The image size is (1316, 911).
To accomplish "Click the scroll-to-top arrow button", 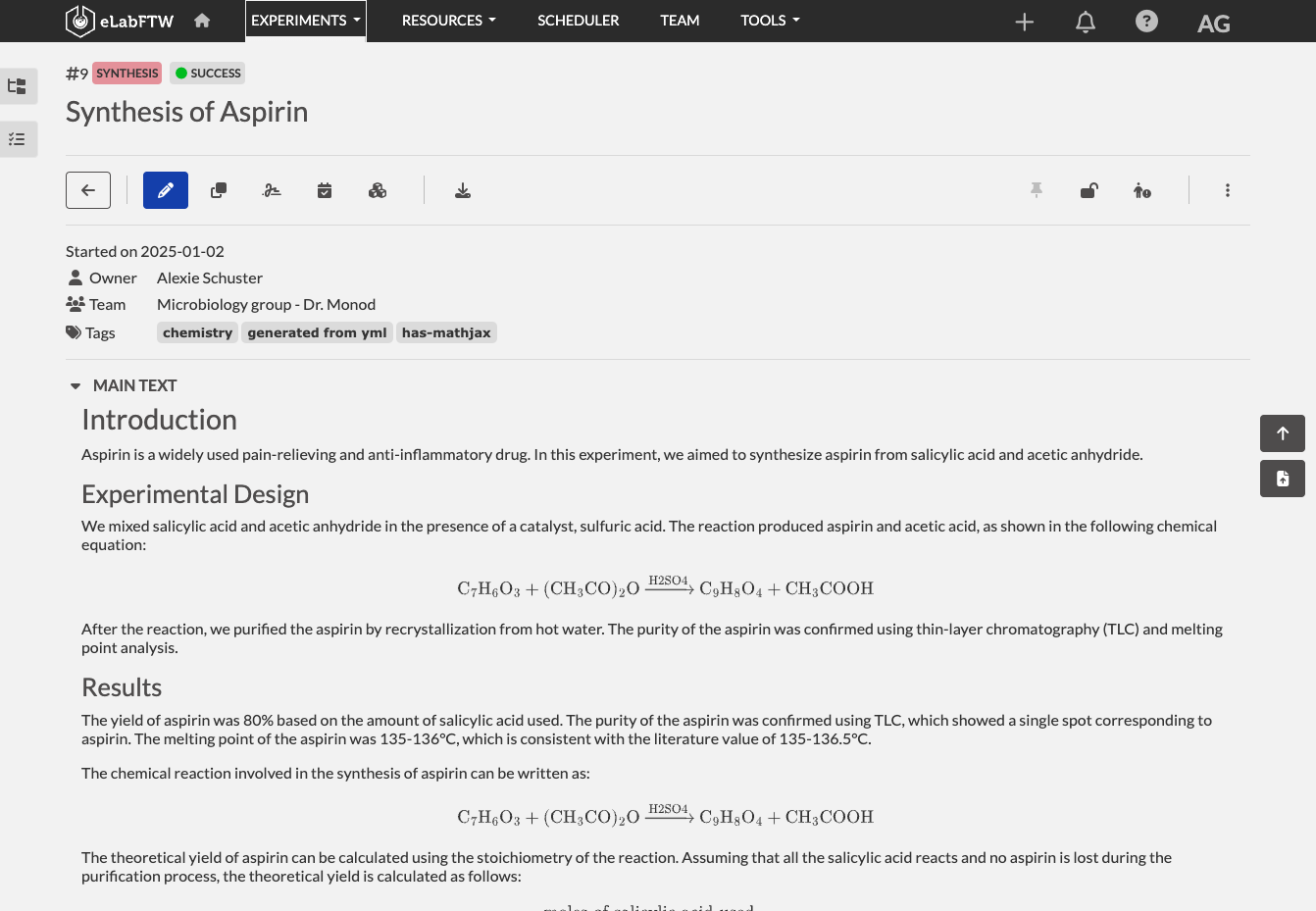I will (1283, 433).
